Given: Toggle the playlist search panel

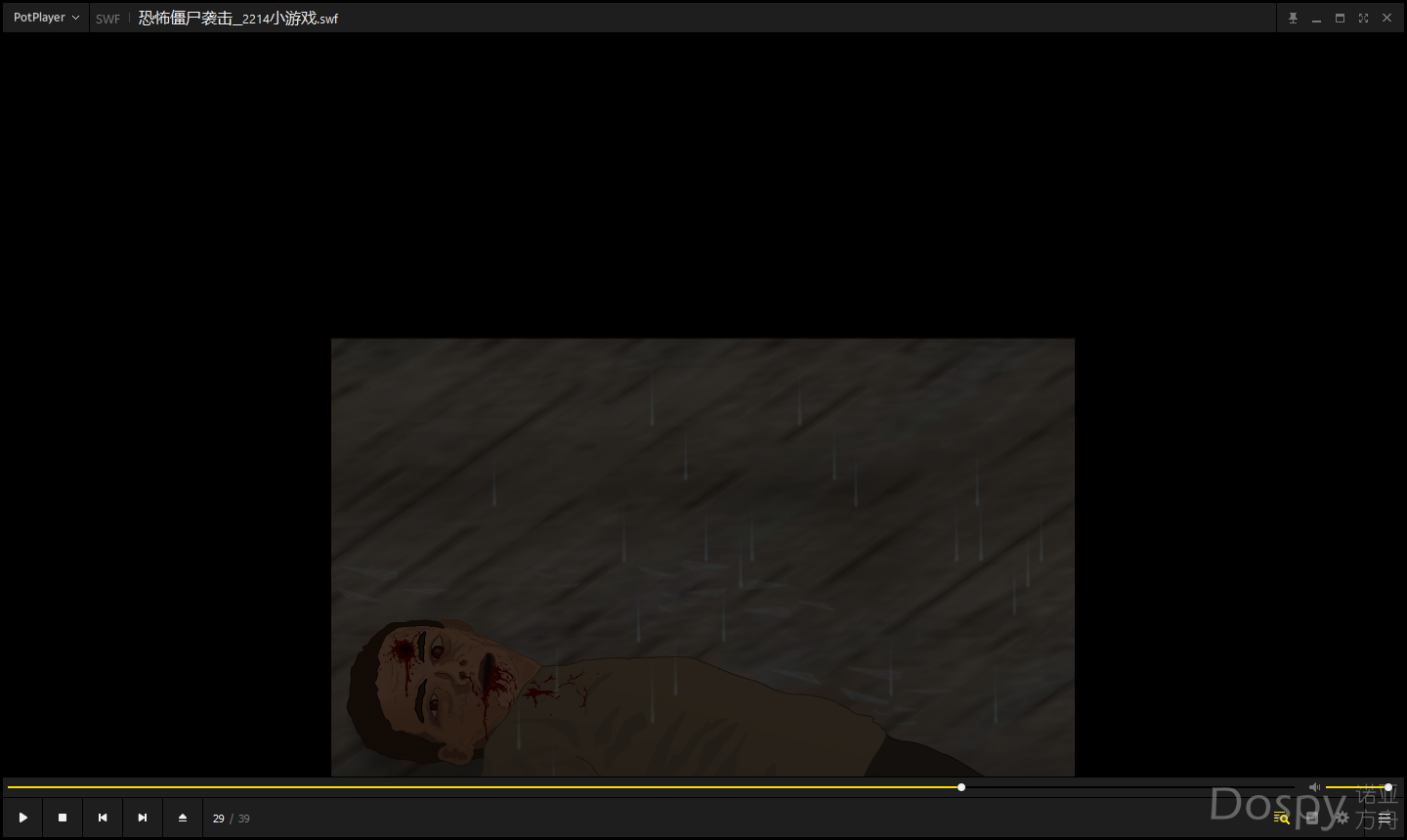Looking at the screenshot, I should click(x=1281, y=818).
